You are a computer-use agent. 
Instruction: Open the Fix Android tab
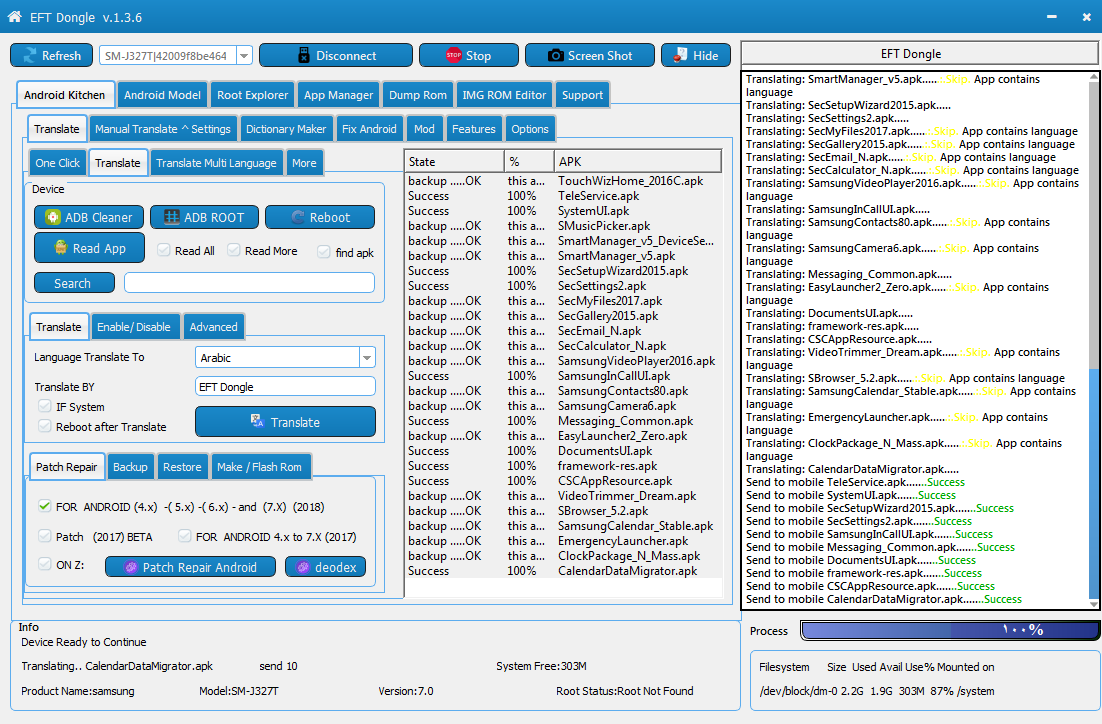[369, 129]
